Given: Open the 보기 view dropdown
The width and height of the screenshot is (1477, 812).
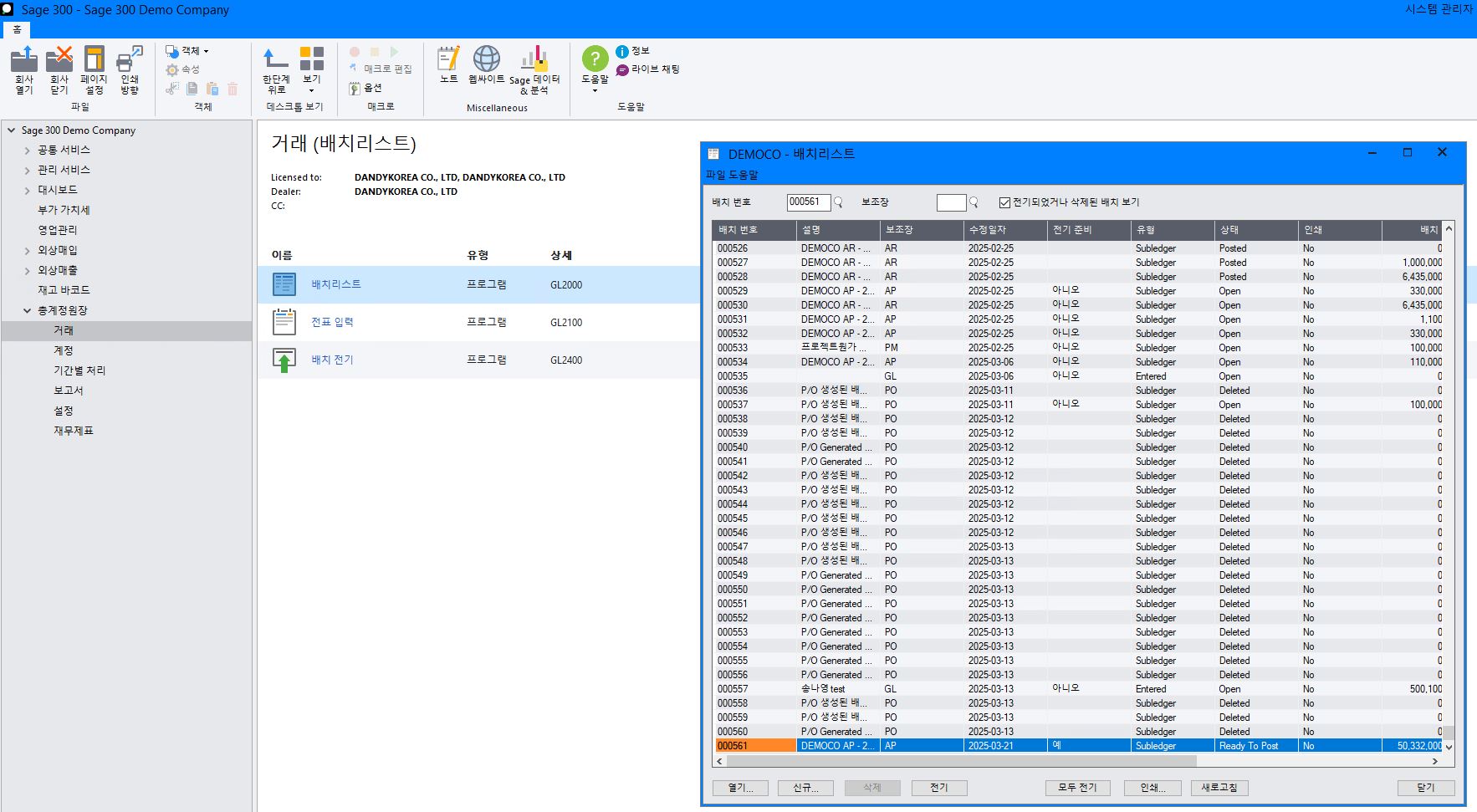Looking at the screenshot, I should 311,70.
